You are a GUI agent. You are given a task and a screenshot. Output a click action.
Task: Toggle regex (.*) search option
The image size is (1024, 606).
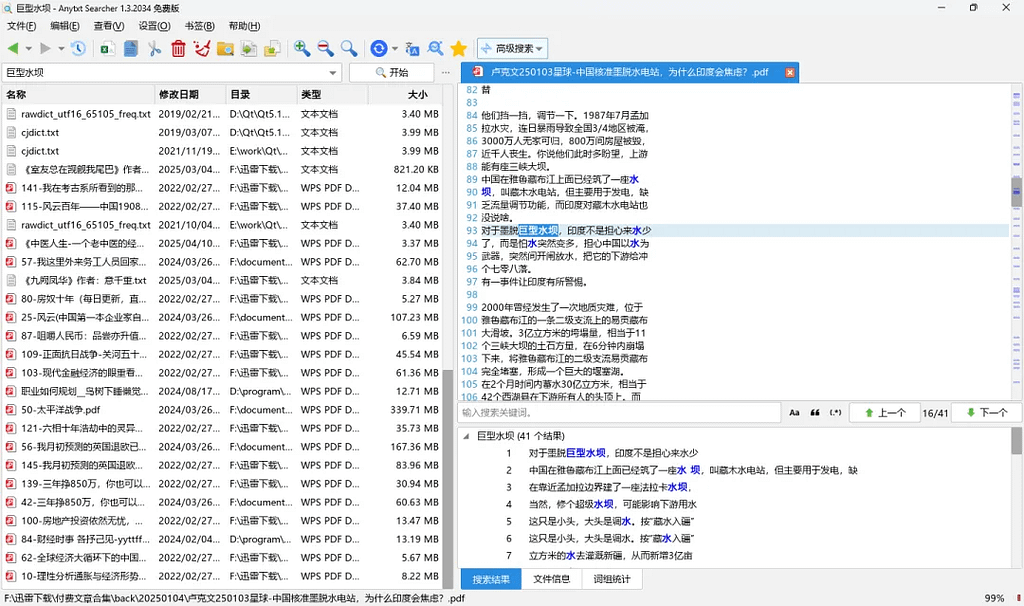835,412
